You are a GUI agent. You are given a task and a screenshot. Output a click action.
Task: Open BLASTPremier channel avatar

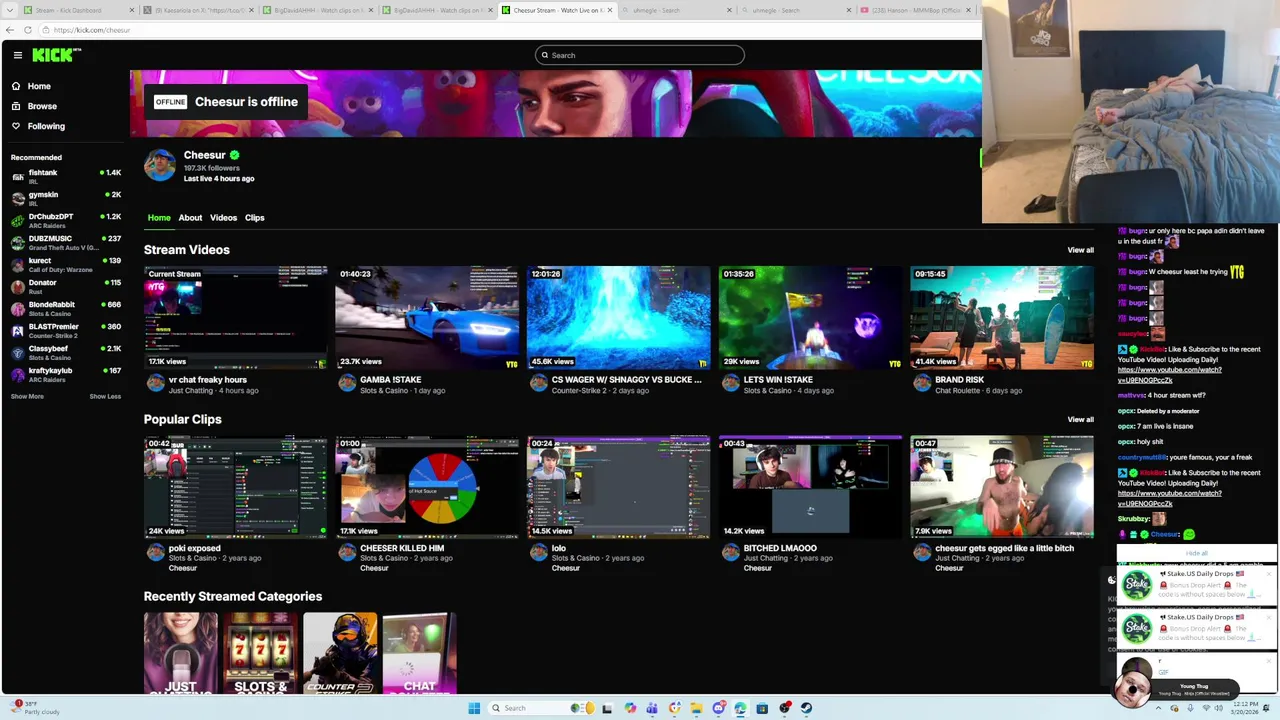[17, 330]
